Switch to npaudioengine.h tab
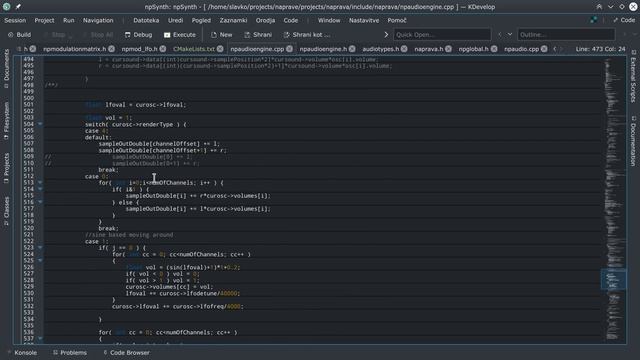Viewport: 640px width, 360px height. click(323, 49)
